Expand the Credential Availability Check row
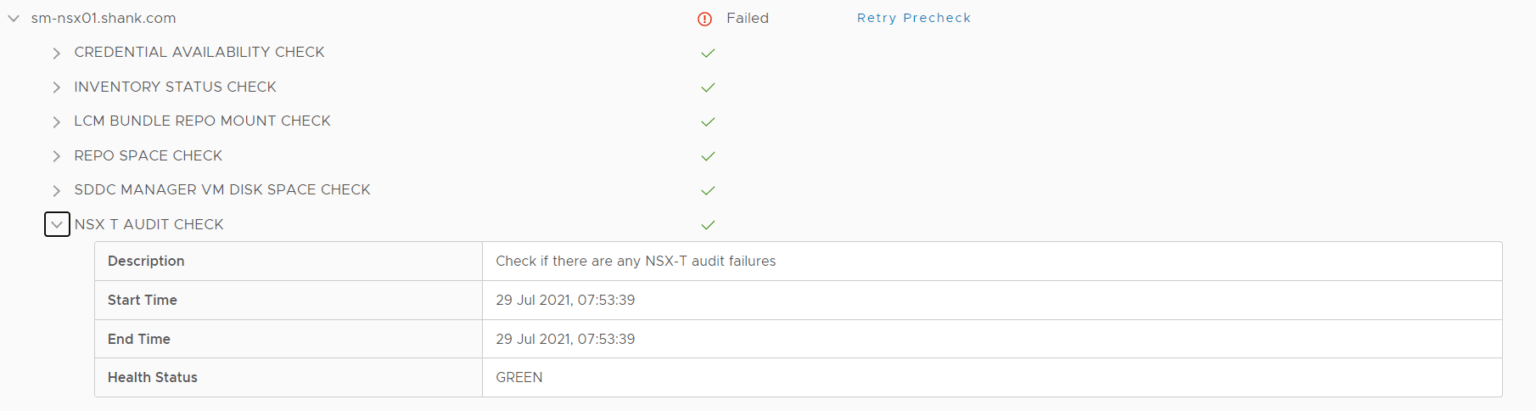This screenshot has width=1536, height=411. pos(57,53)
